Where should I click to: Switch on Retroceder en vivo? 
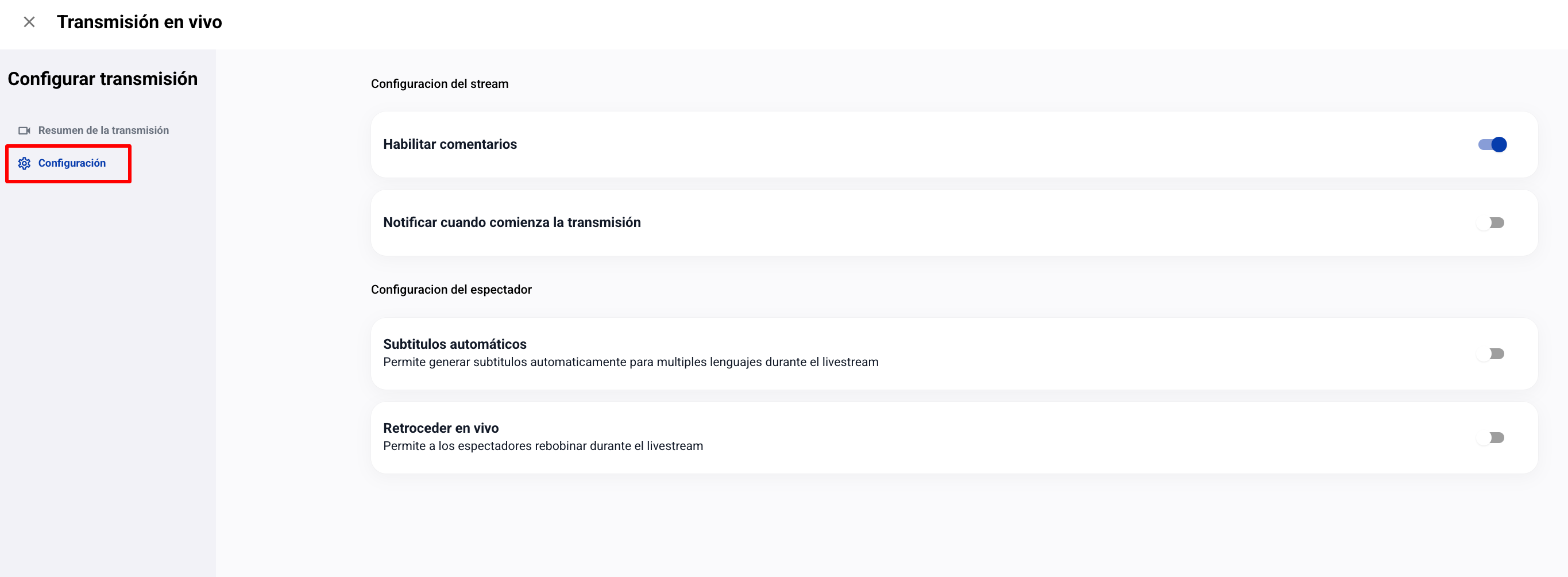(x=1490, y=437)
